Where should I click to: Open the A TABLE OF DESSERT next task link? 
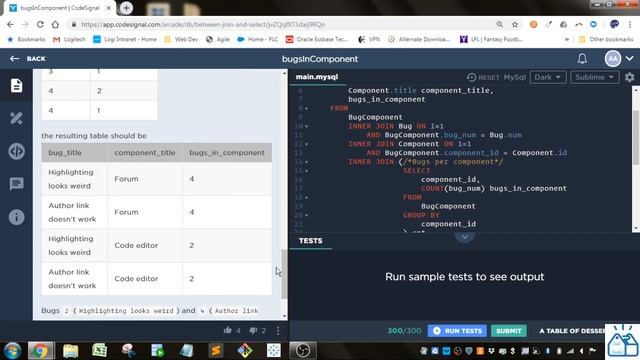coord(571,331)
